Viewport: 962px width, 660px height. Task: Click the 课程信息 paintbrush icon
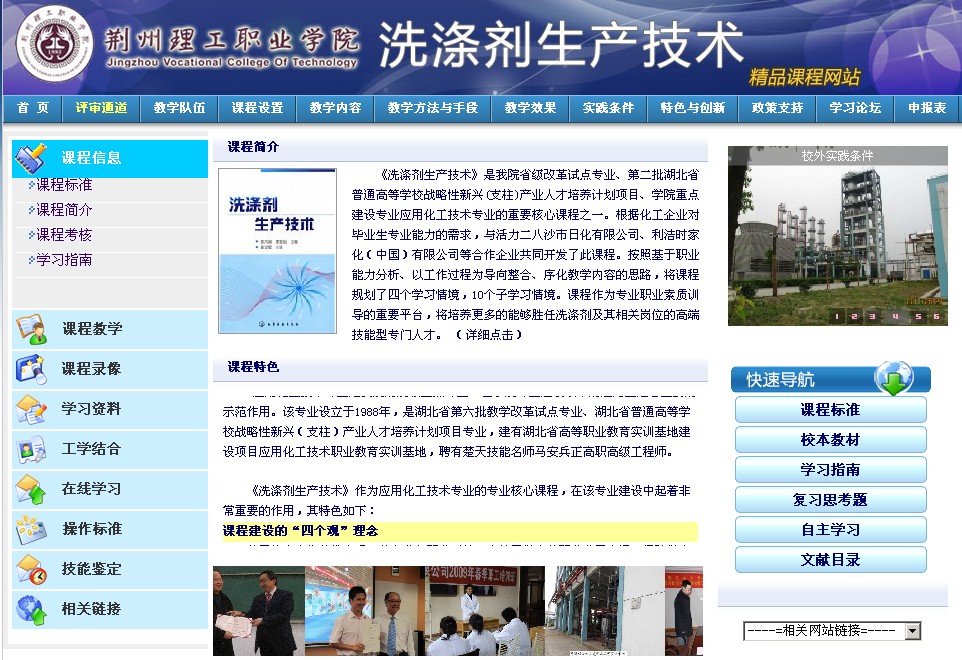(x=31, y=157)
